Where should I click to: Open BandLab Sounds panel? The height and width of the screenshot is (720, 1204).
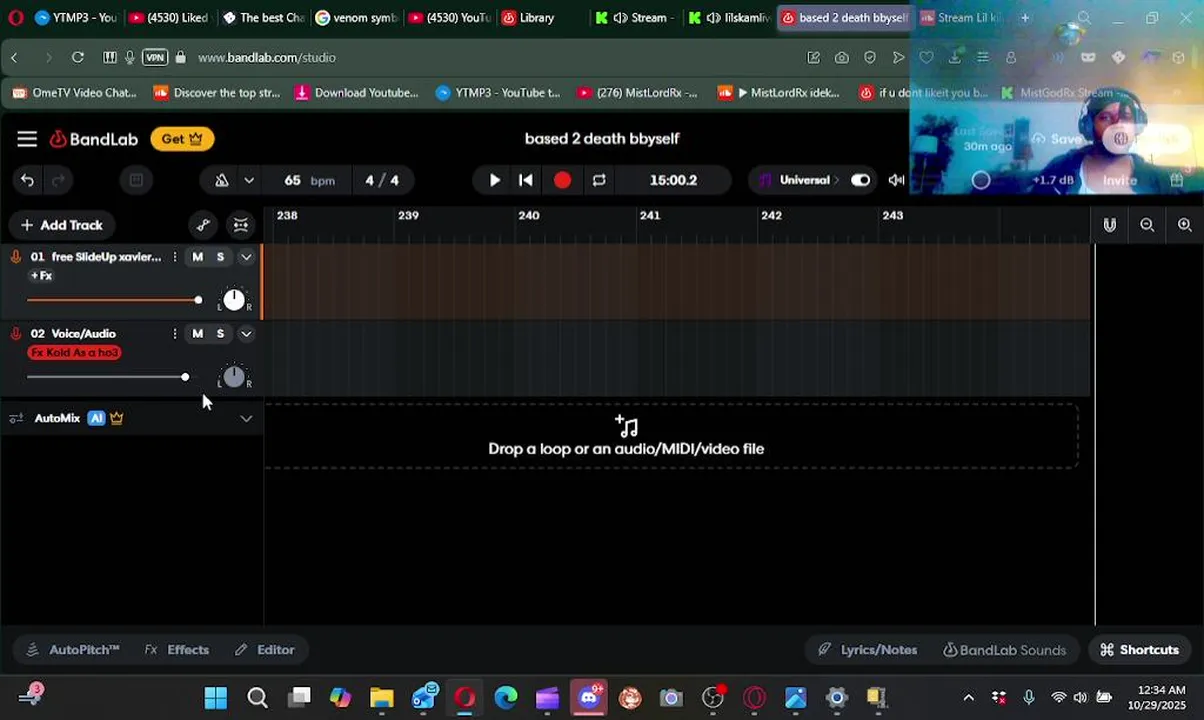click(x=1005, y=650)
